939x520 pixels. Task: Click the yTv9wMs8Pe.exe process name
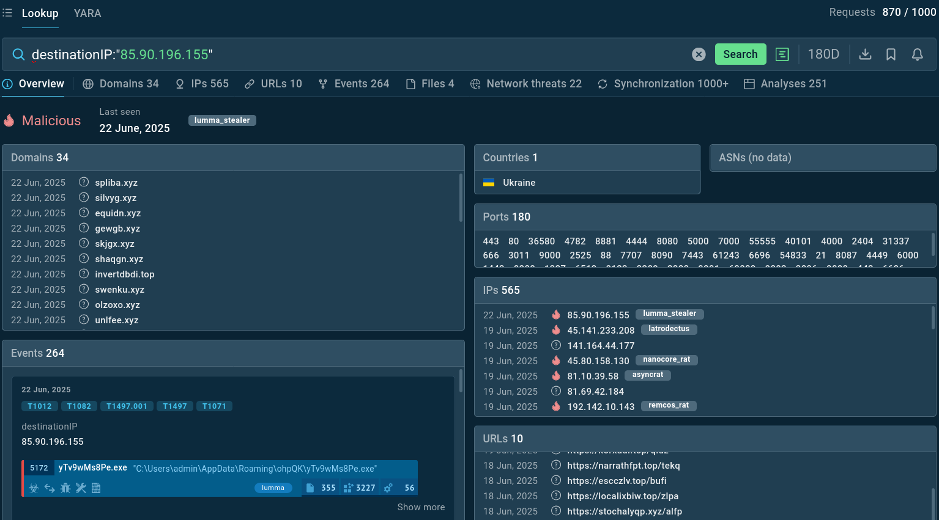tap(93, 468)
